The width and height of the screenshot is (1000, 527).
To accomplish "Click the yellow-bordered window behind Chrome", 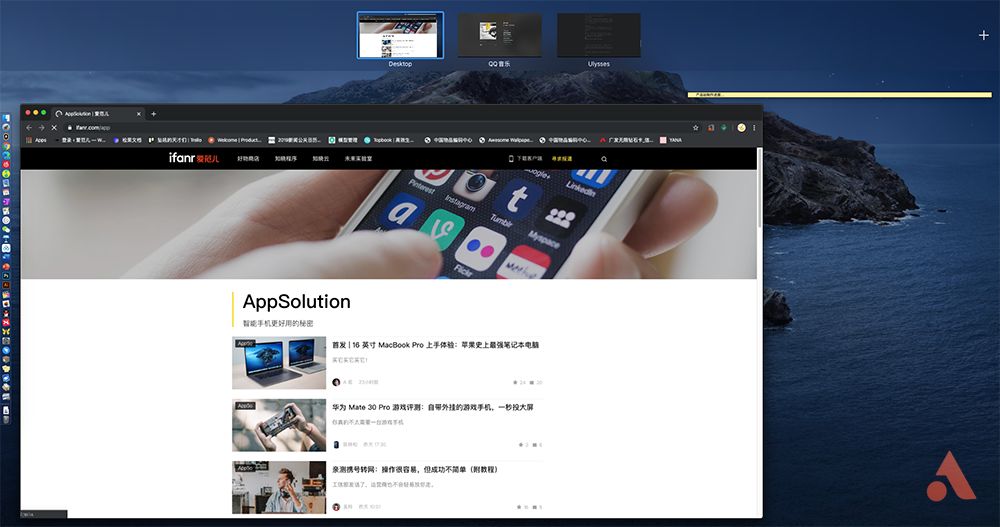I will click(x=839, y=95).
